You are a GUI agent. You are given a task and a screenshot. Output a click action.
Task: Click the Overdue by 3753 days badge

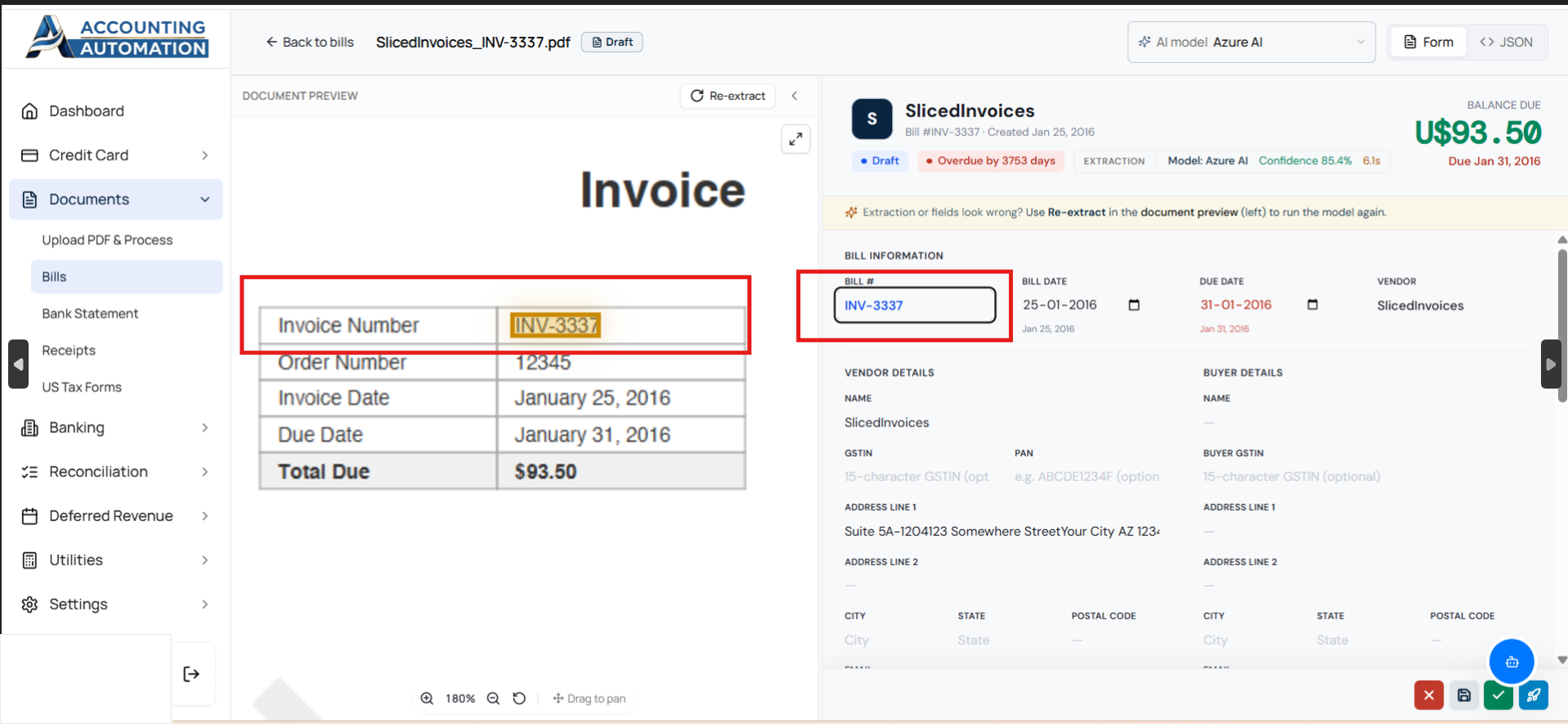990,161
